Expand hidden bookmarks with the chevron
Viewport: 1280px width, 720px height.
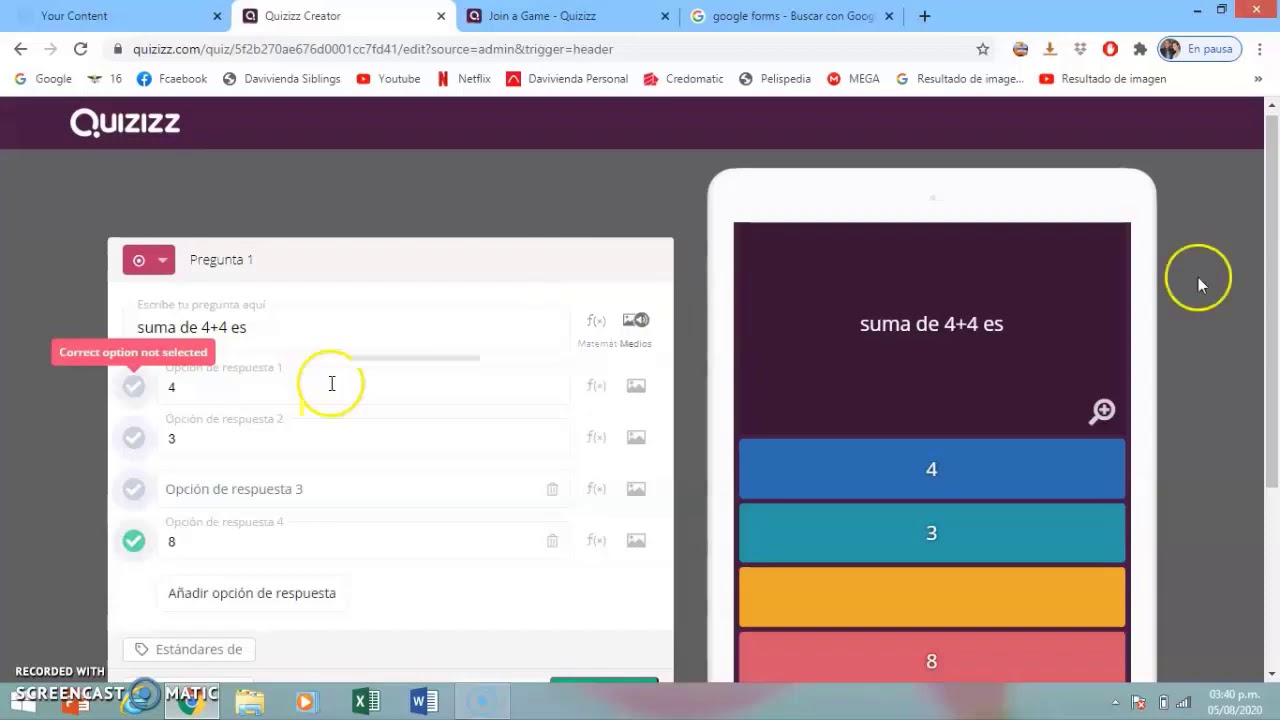click(1258, 79)
